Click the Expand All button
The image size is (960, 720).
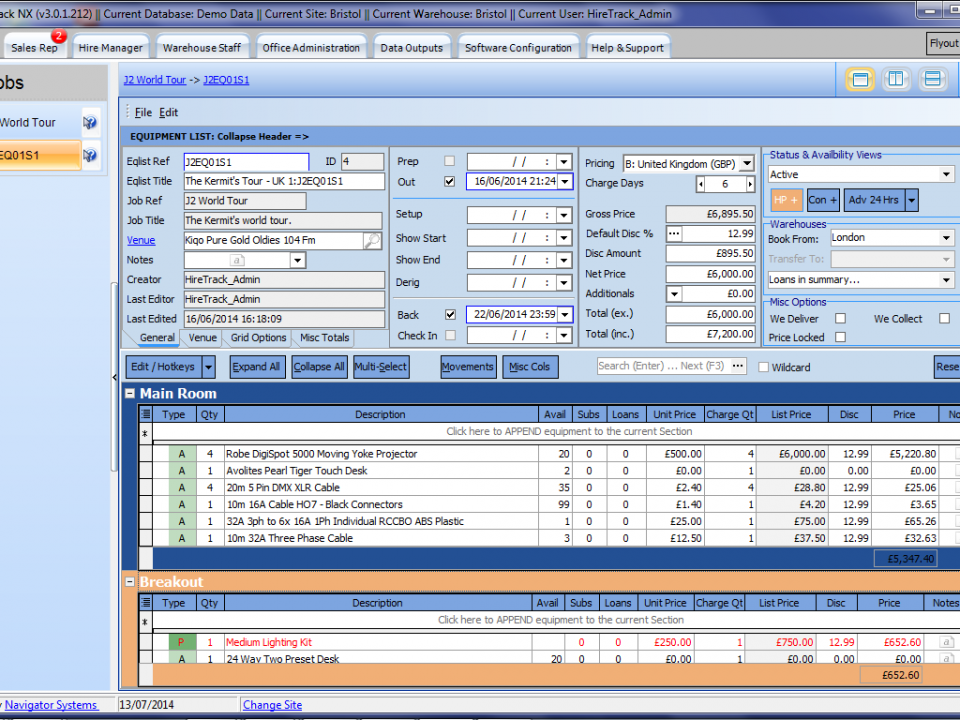point(256,367)
